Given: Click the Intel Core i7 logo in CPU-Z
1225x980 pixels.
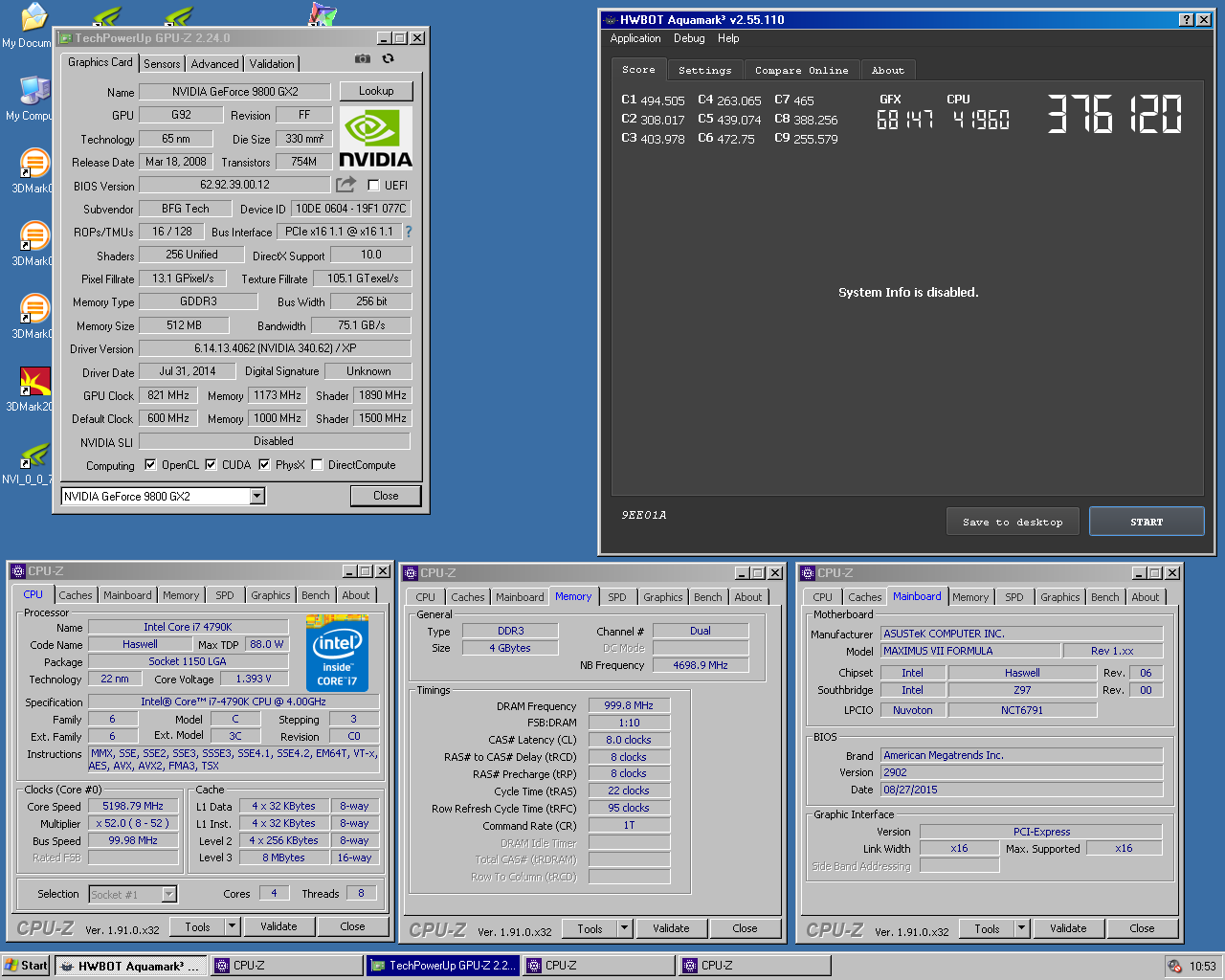Looking at the screenshot, I should [x=337, y=653].
